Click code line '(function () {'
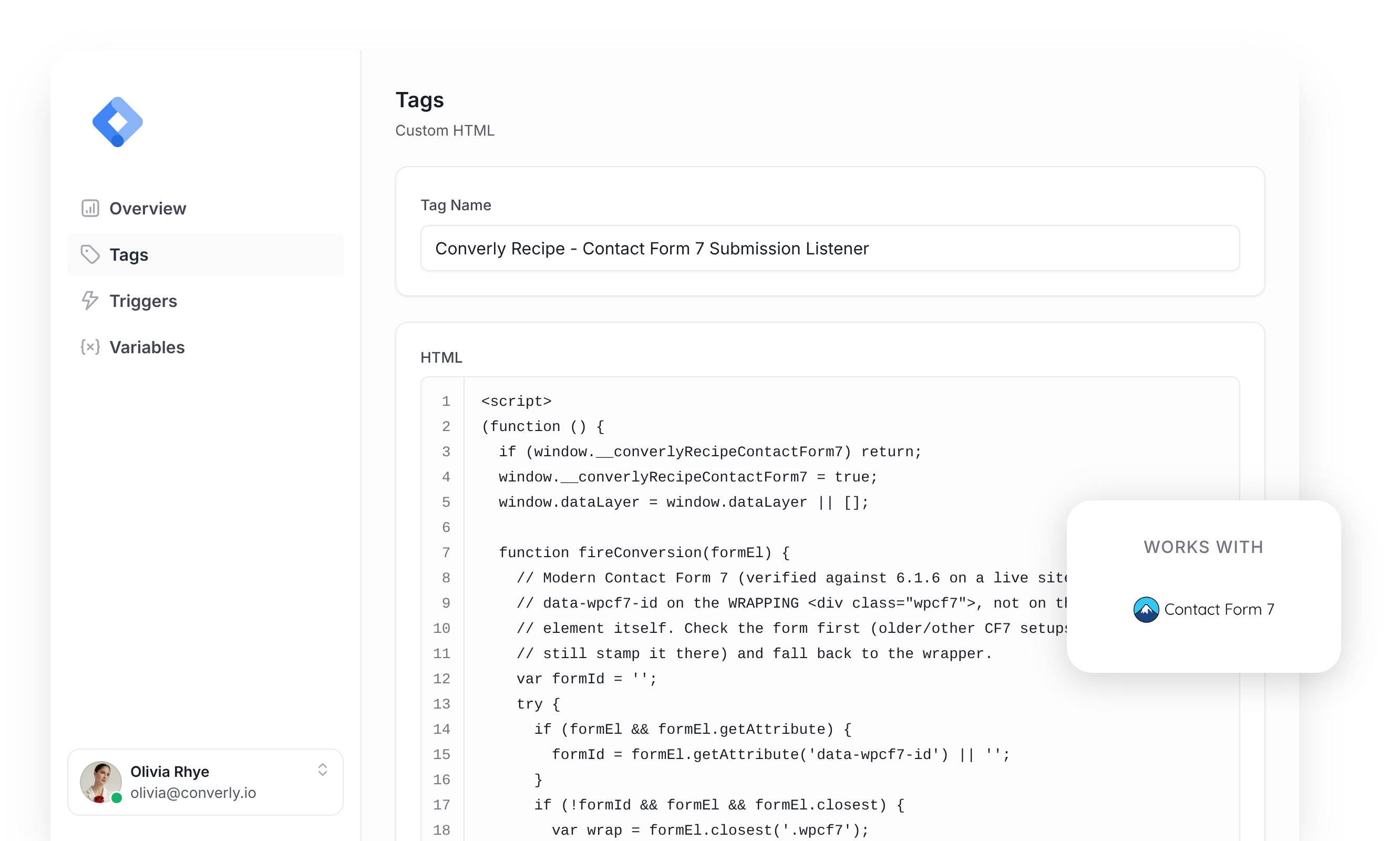1400x841 pixels. (x=543, y=427)
